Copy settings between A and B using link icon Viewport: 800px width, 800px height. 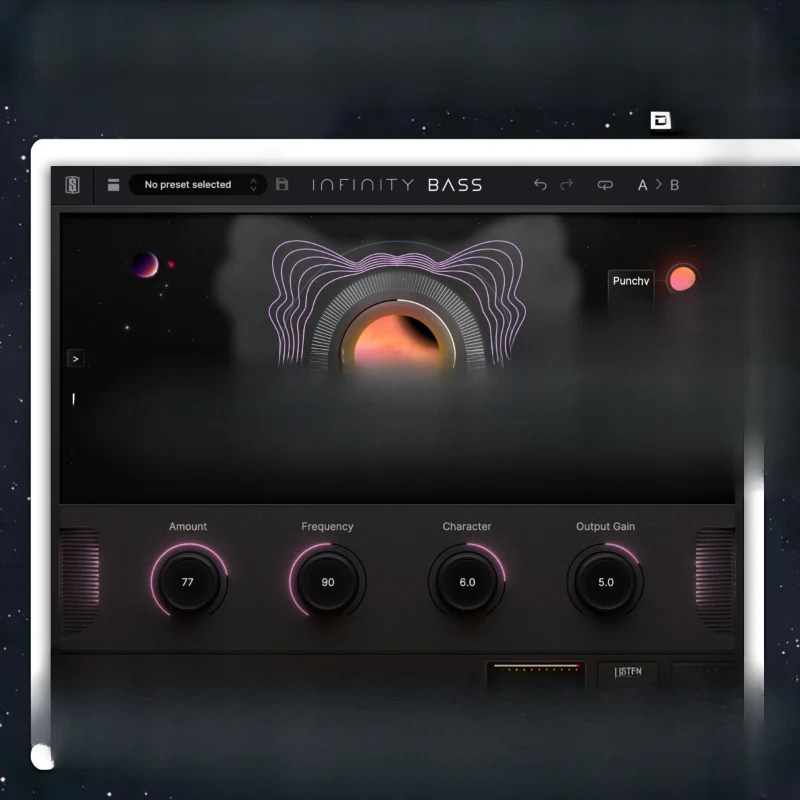point(604,185)
